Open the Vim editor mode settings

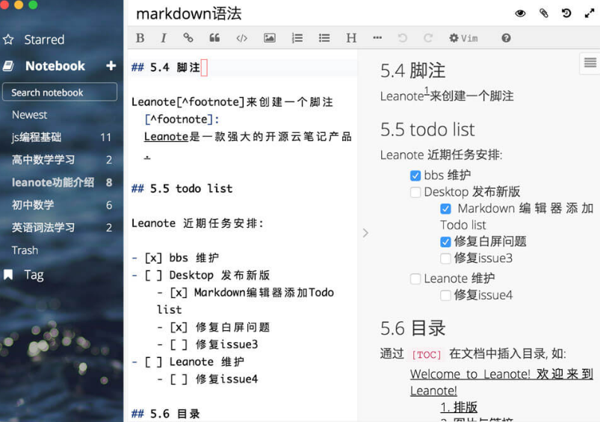pos(463,38)
